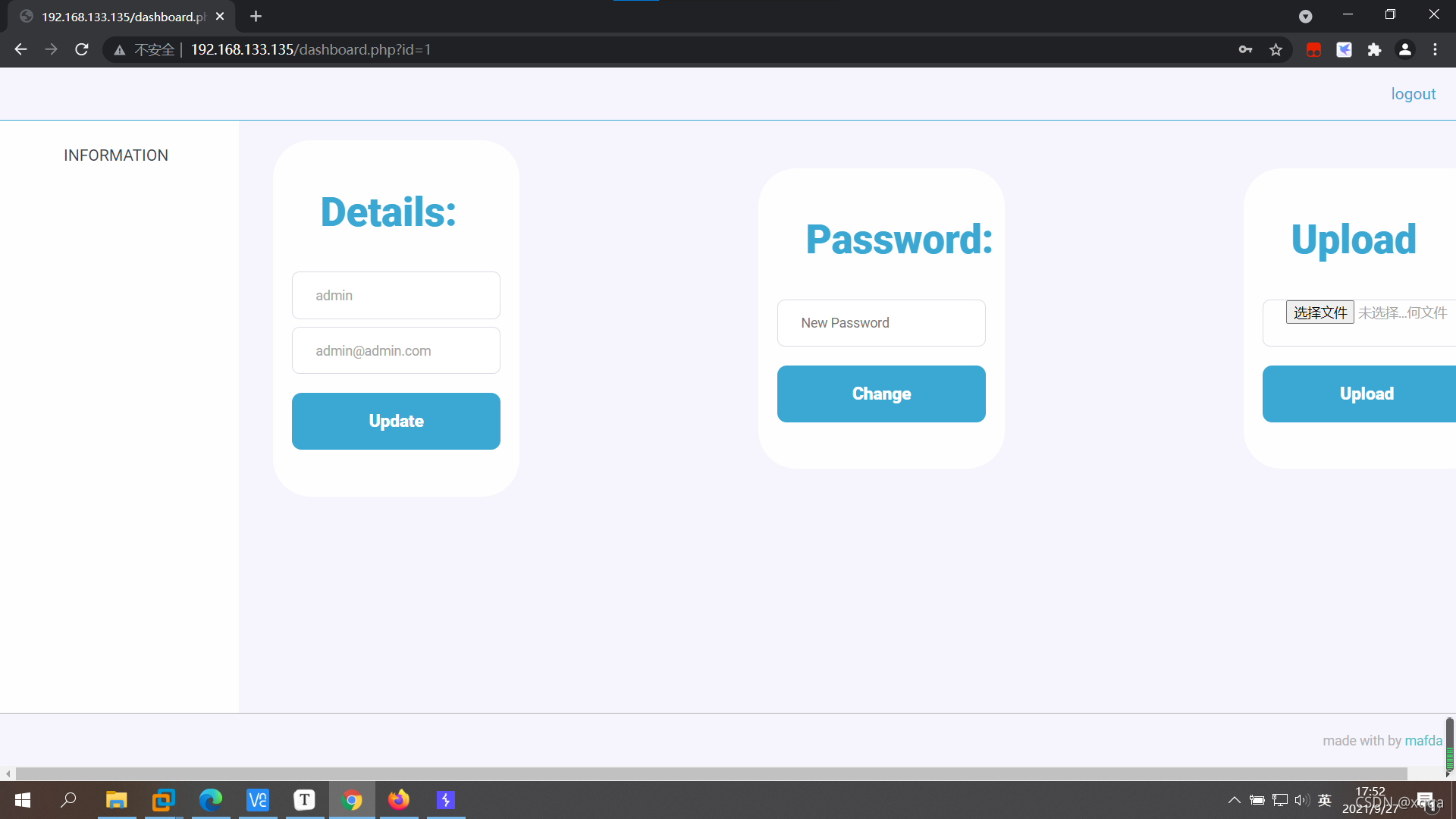Bookmark page with star icon
The width and height of the screenshot is (1456, 819).
click(x=1276, y=49)
